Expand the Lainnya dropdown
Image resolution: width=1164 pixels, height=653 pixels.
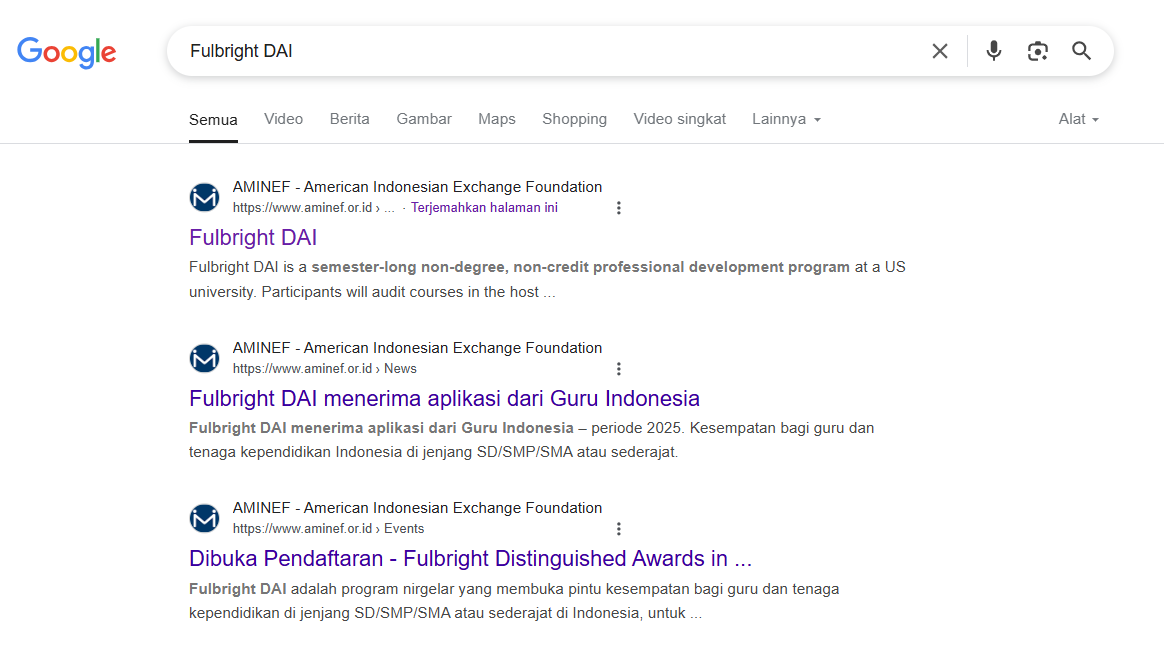click(786, 119)
